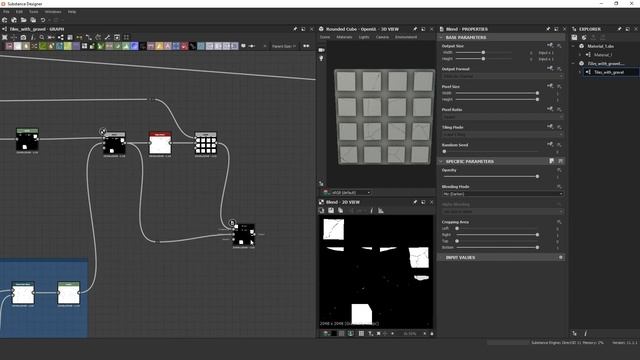Select the tile grid pattern node in graph
The height and width of the screenshot is (360, 640).
point(205,144)
